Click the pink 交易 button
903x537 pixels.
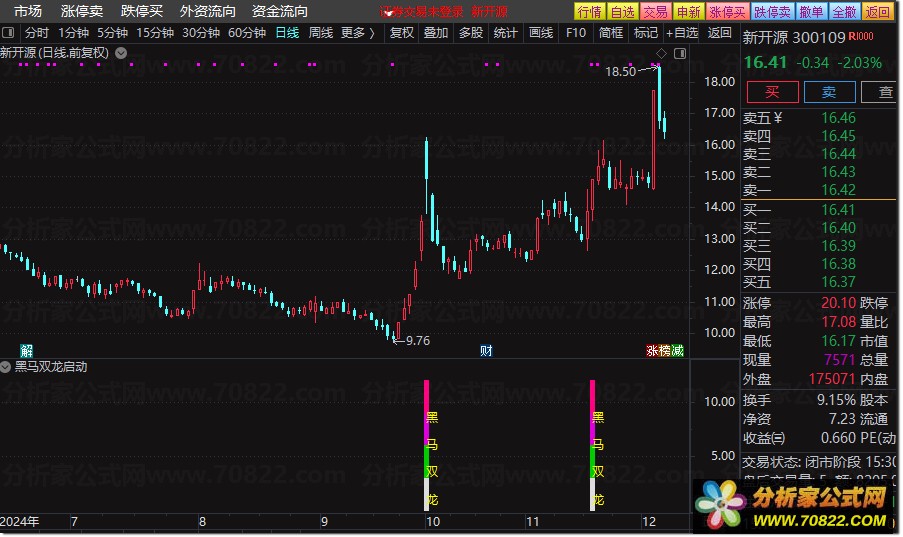tap(655, 12)
